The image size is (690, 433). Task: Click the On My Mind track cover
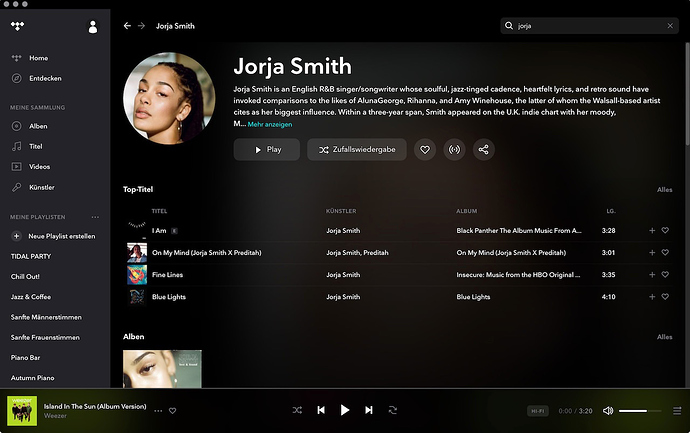[x=137, y=253]
